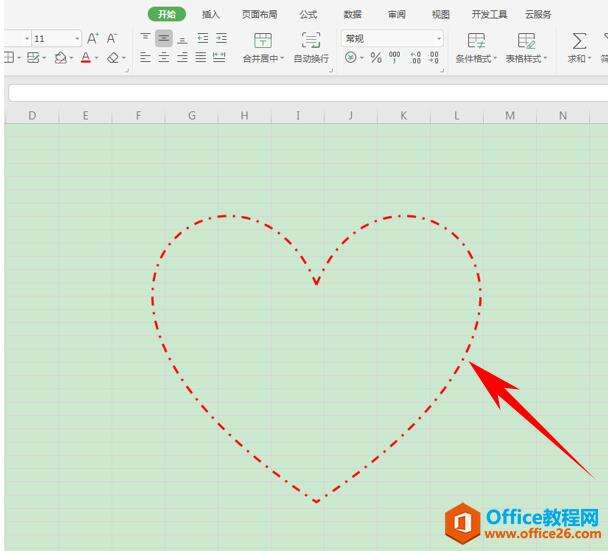Align text right in cell
Viewport: 608px width, 551px height.
coord(182,58)
